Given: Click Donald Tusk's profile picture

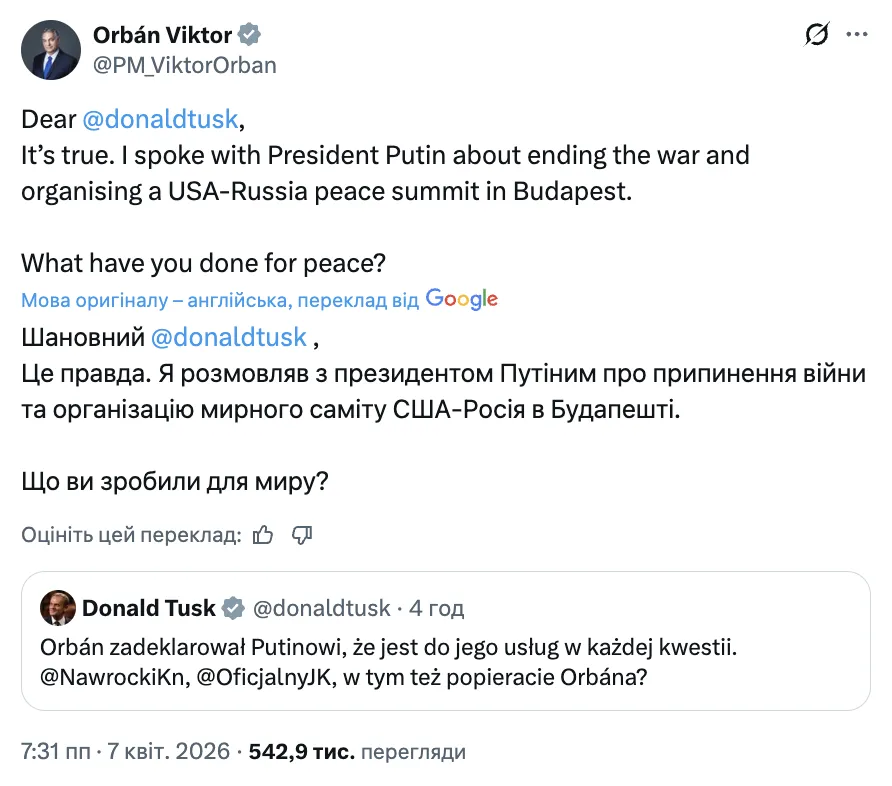Looking at the screenshot, I should [57, 608].
